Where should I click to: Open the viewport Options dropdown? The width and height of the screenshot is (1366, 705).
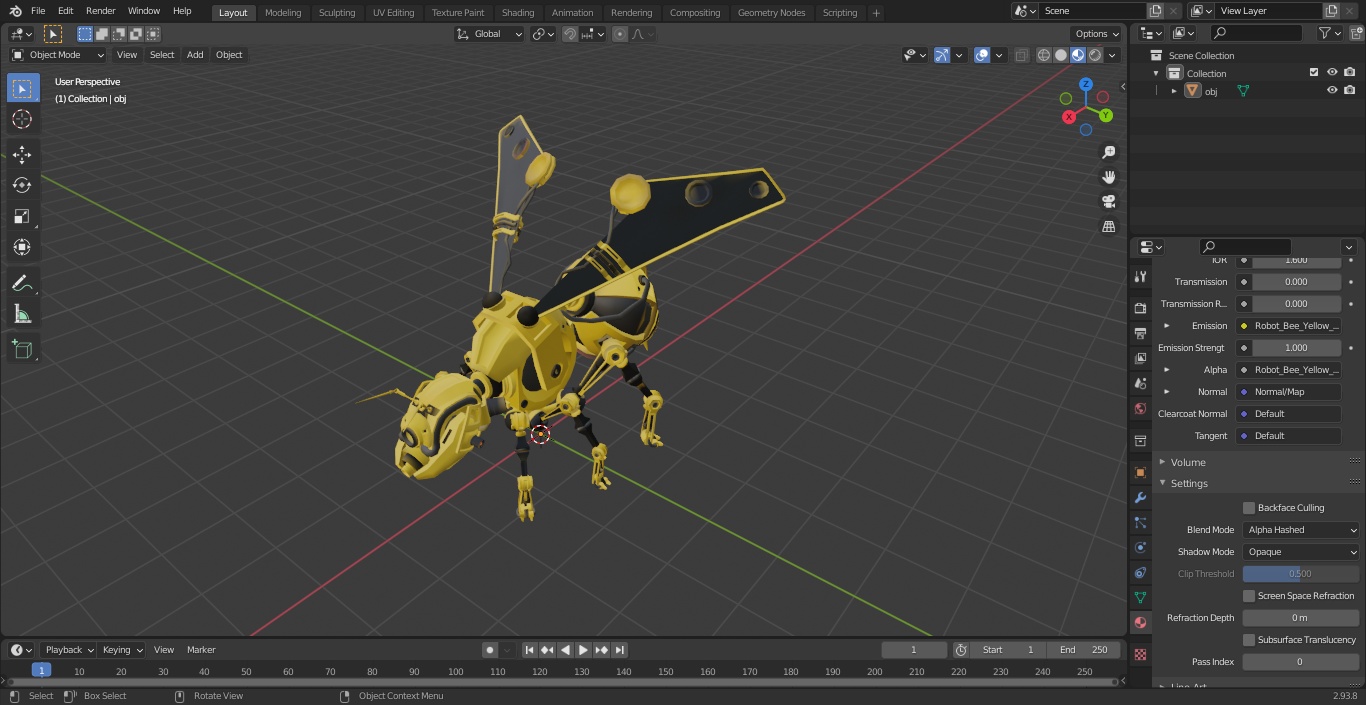(1096, 34)
